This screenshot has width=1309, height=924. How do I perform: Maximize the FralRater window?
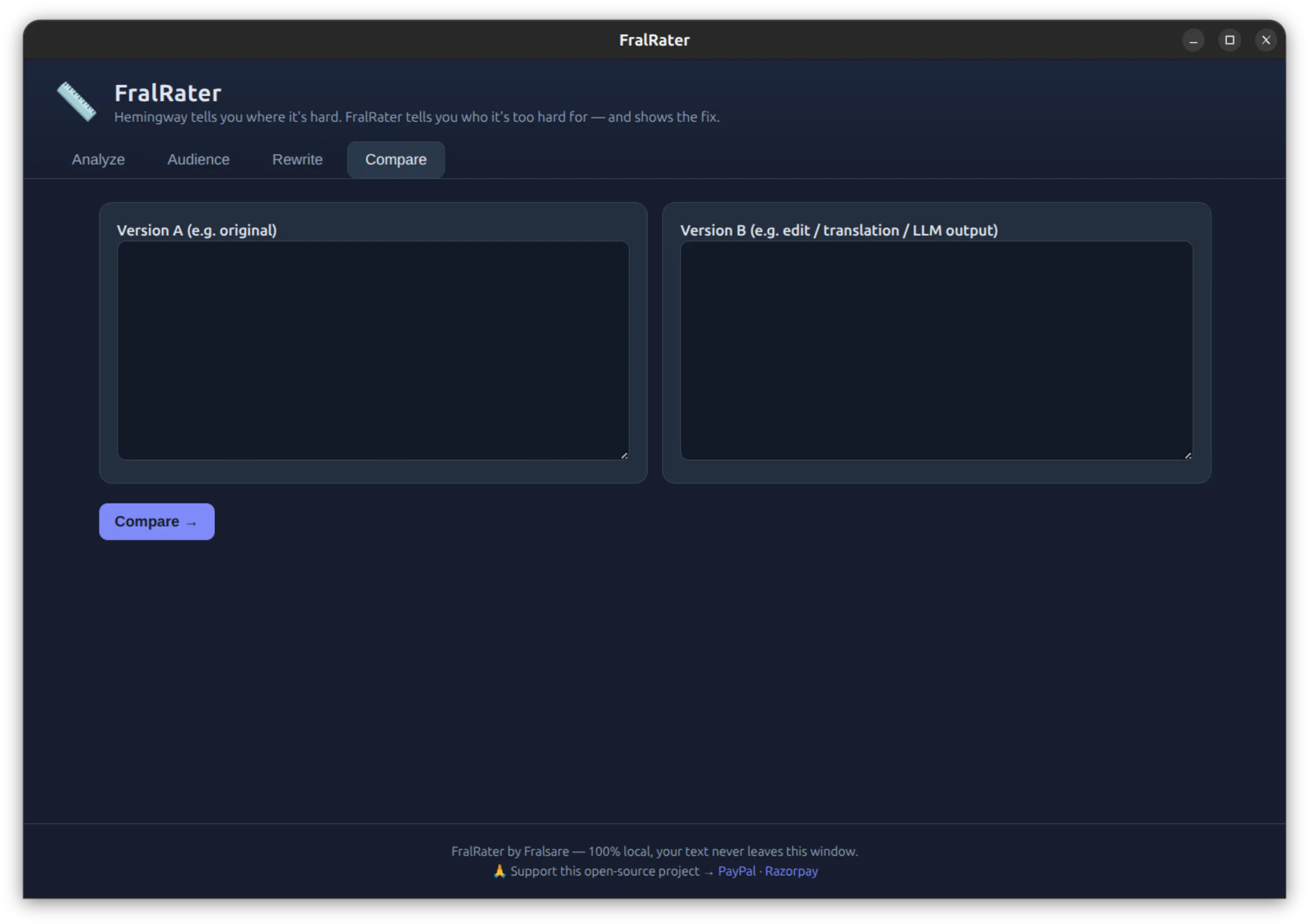[1229, 41]
